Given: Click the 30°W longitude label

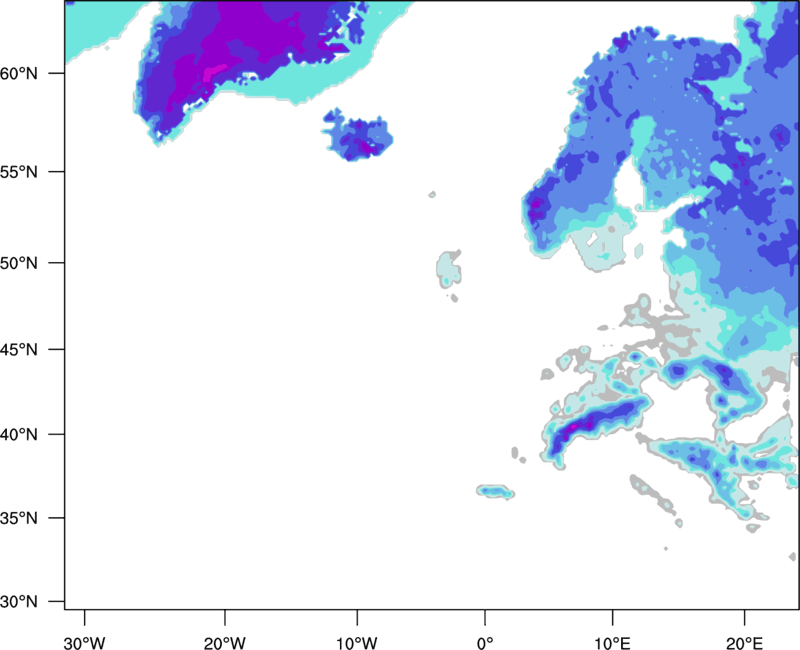Looking at the screenshot, I should tap(85, 643).
